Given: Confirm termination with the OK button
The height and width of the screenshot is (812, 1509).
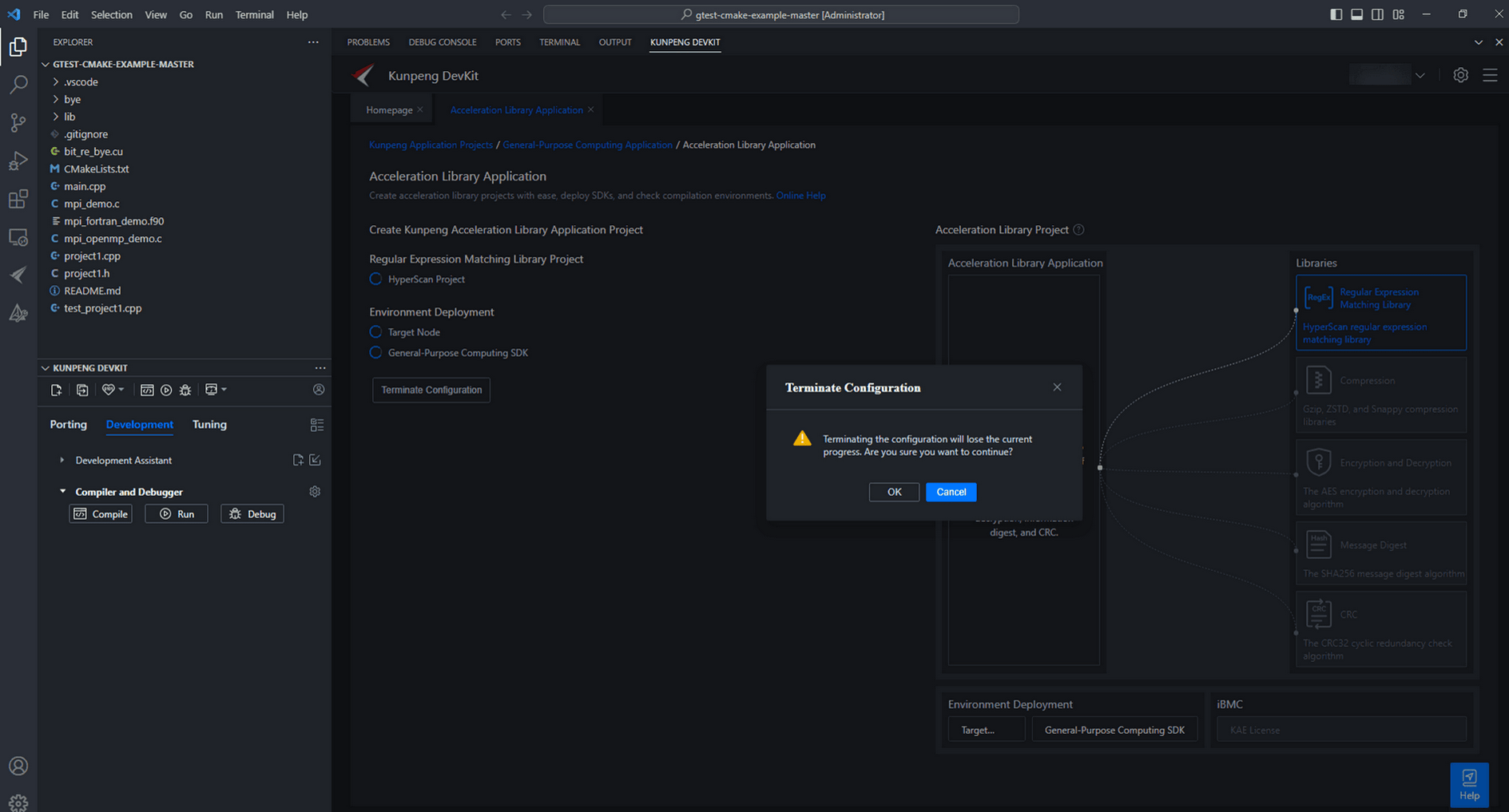Looking at the screenshot, I should coord(894,492).
